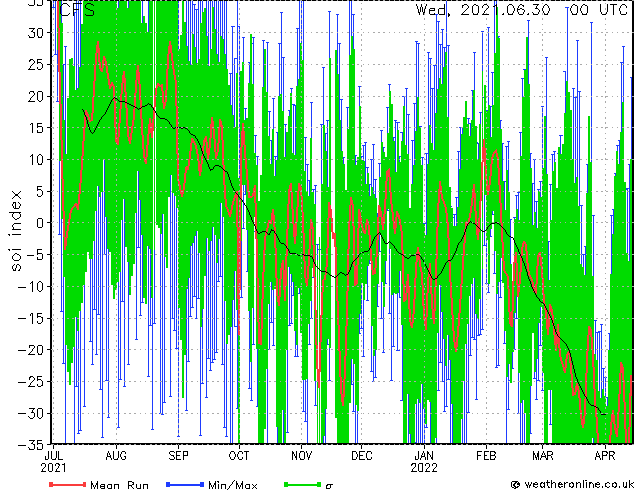Click the 'OCT' x-axis label
The width and height of the screenshot is (634, 490).
click(x=239, y=456)
